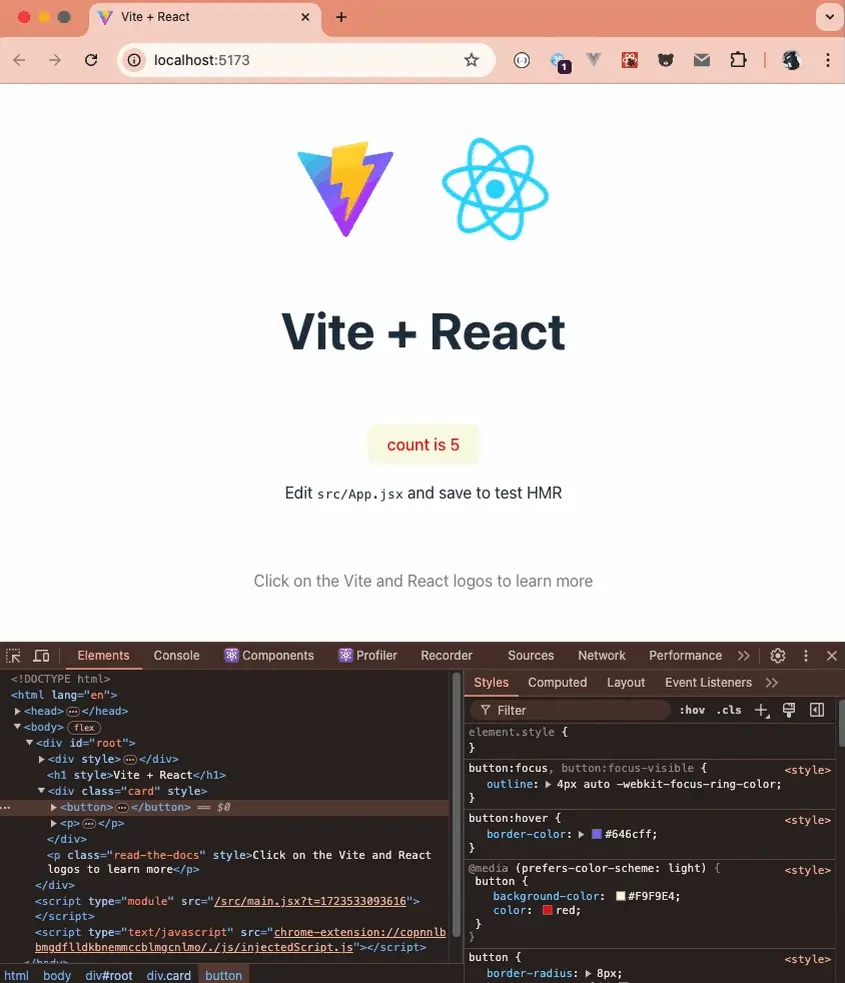Switch to the Sources tab

tap(531, 656)
